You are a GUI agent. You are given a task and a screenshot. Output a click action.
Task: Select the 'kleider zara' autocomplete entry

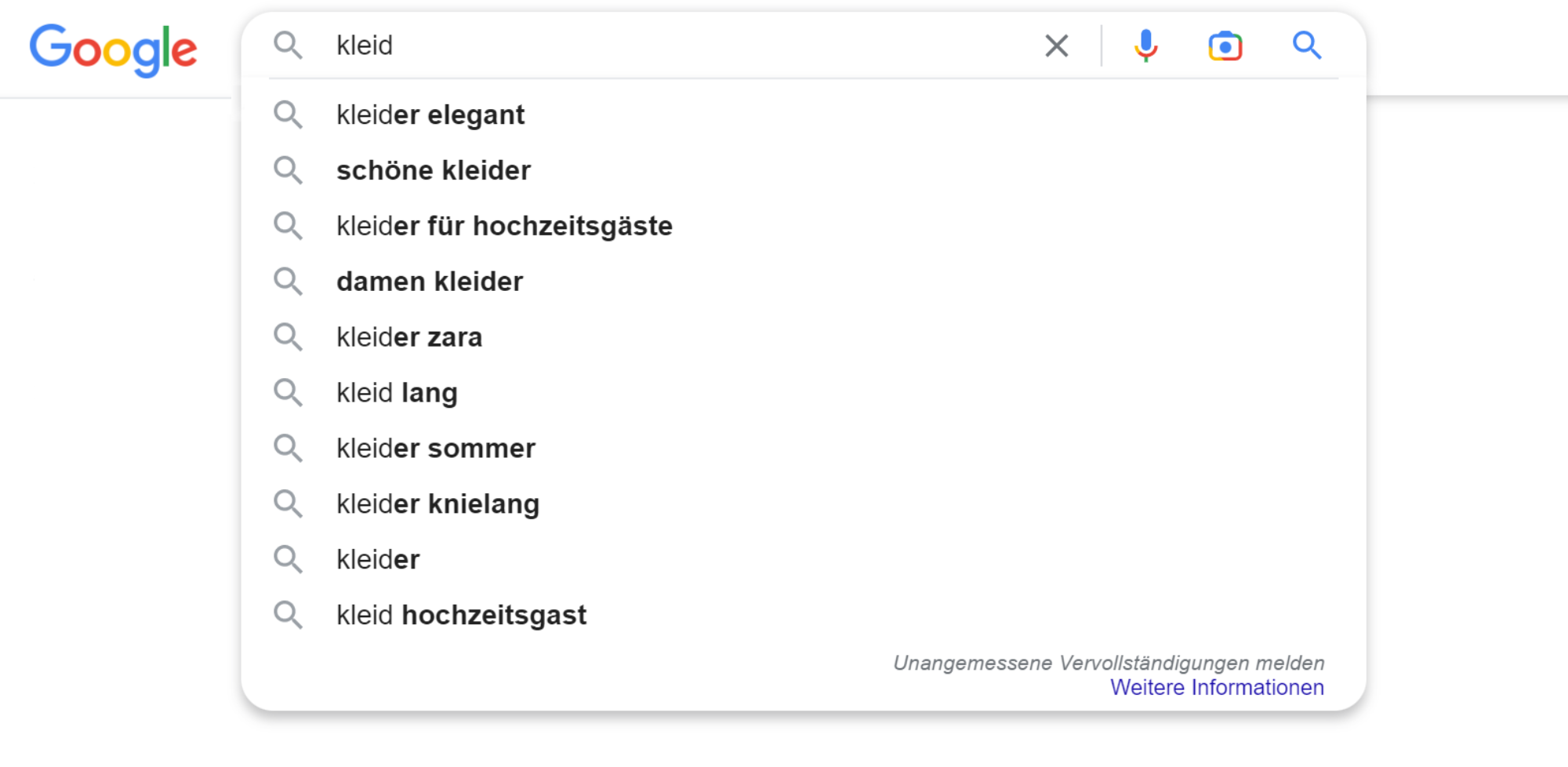tap(409, 336)
